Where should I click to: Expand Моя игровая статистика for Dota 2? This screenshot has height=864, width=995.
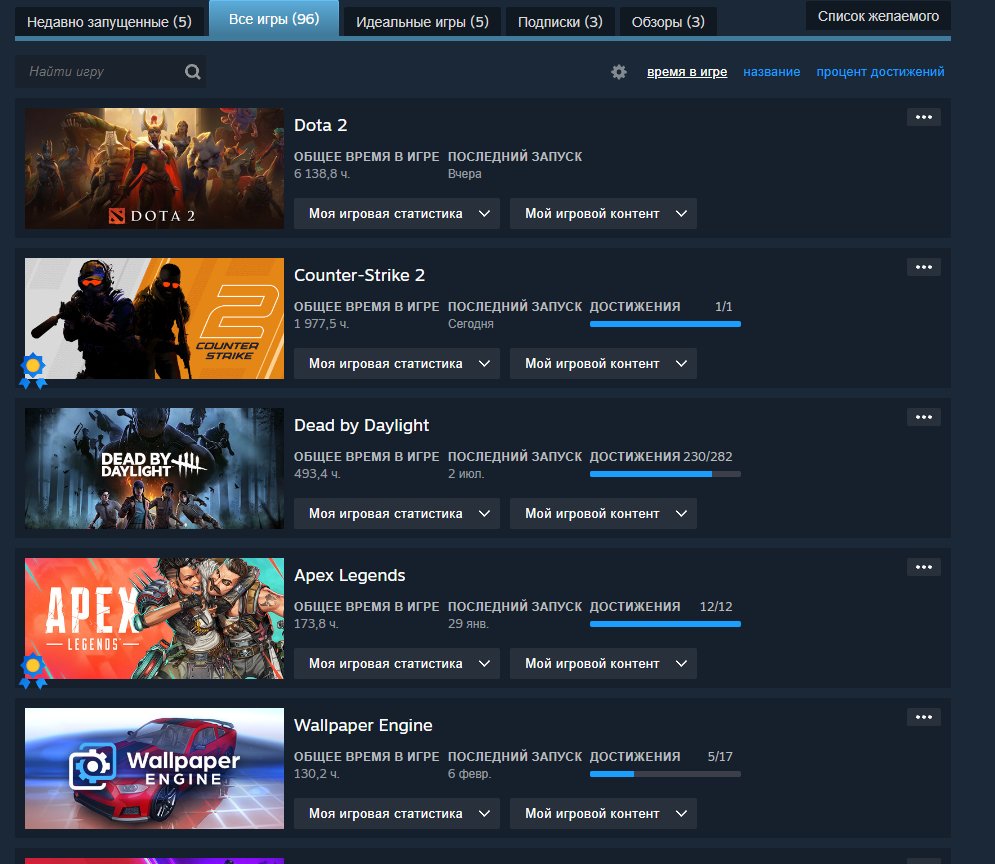click(397, 214)
